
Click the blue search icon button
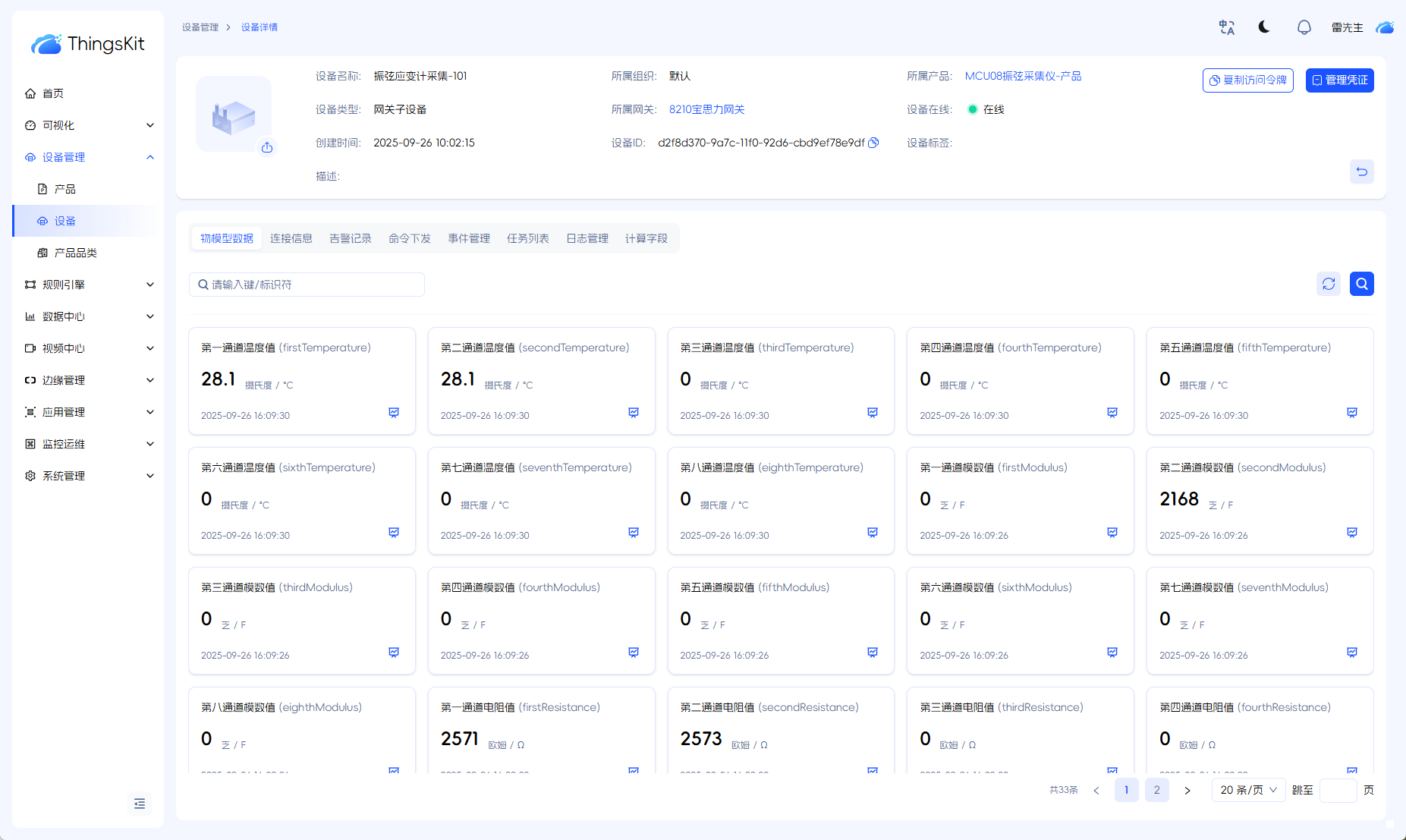1361,284
